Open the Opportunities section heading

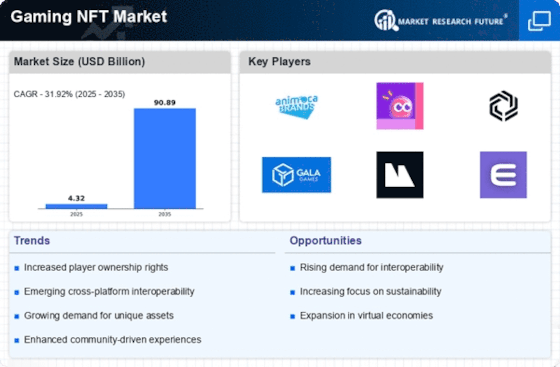click(x=325, y=241)
